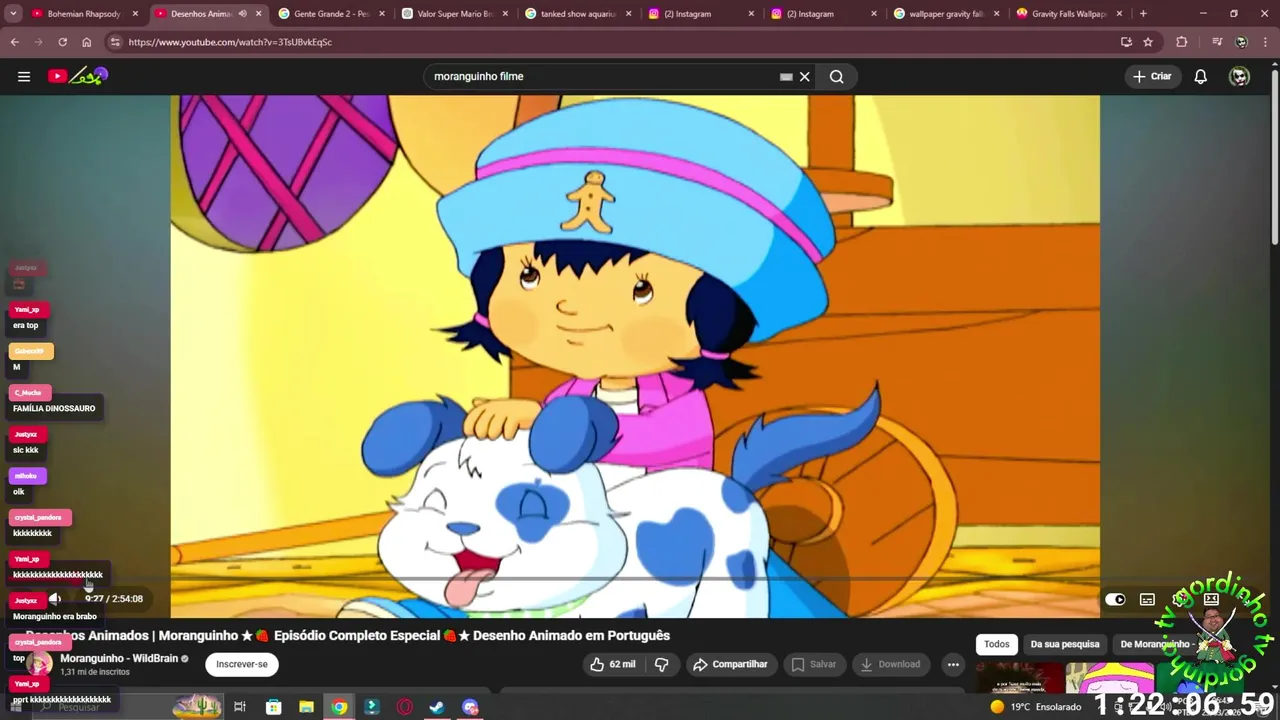1280x720 pixels.
Task: Open the Chrome profile avatar
Action: 1241,42
